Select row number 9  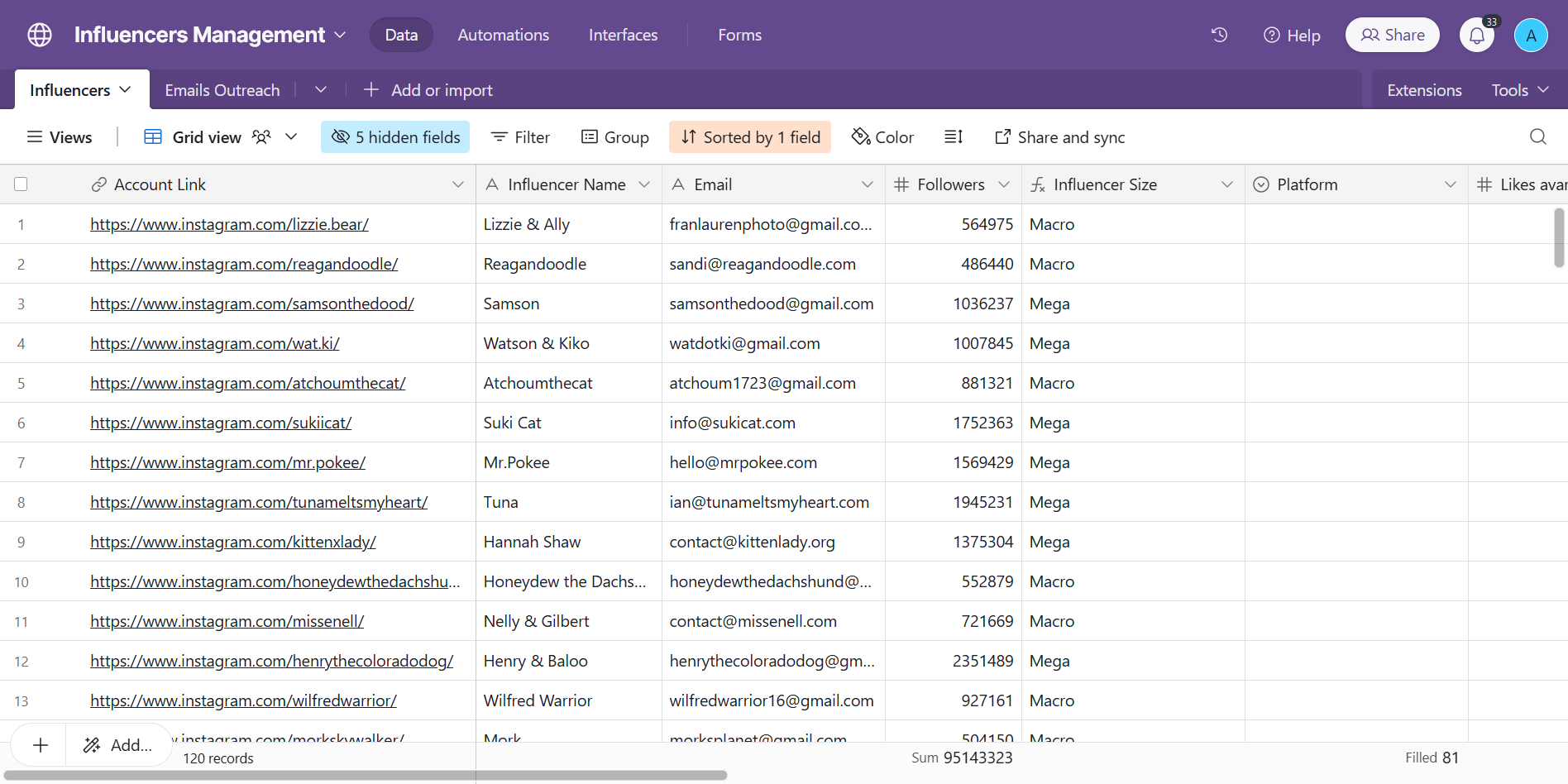[x=21, y=542]
